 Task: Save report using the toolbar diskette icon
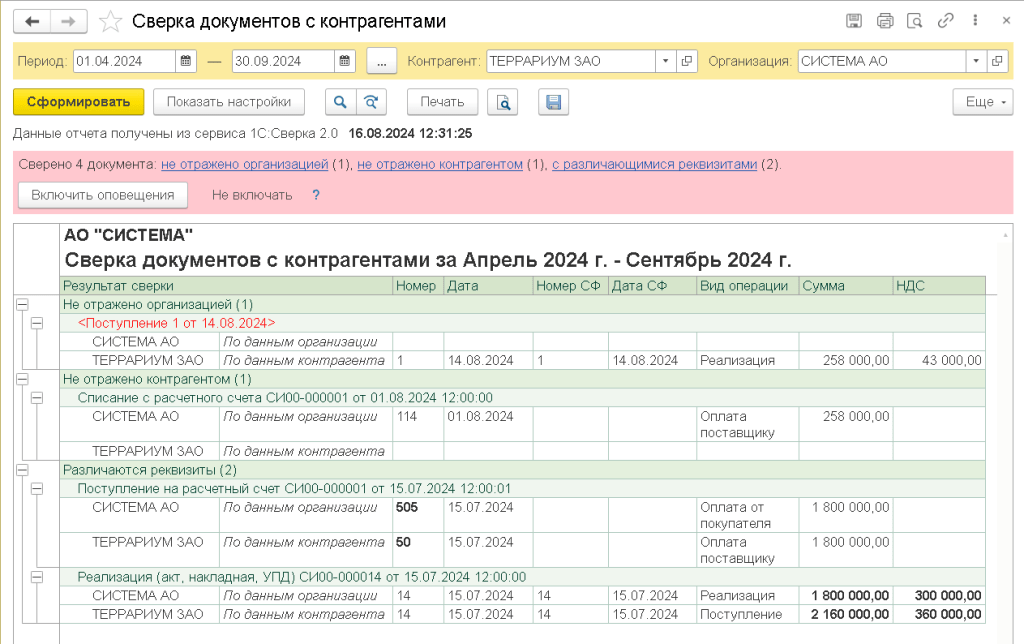pos(553,102)
